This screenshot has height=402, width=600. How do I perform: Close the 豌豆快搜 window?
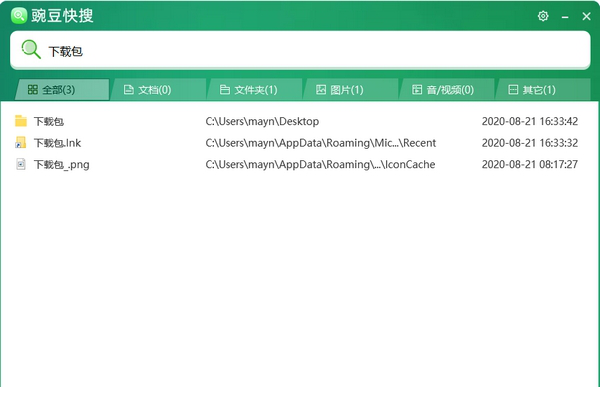585,16
